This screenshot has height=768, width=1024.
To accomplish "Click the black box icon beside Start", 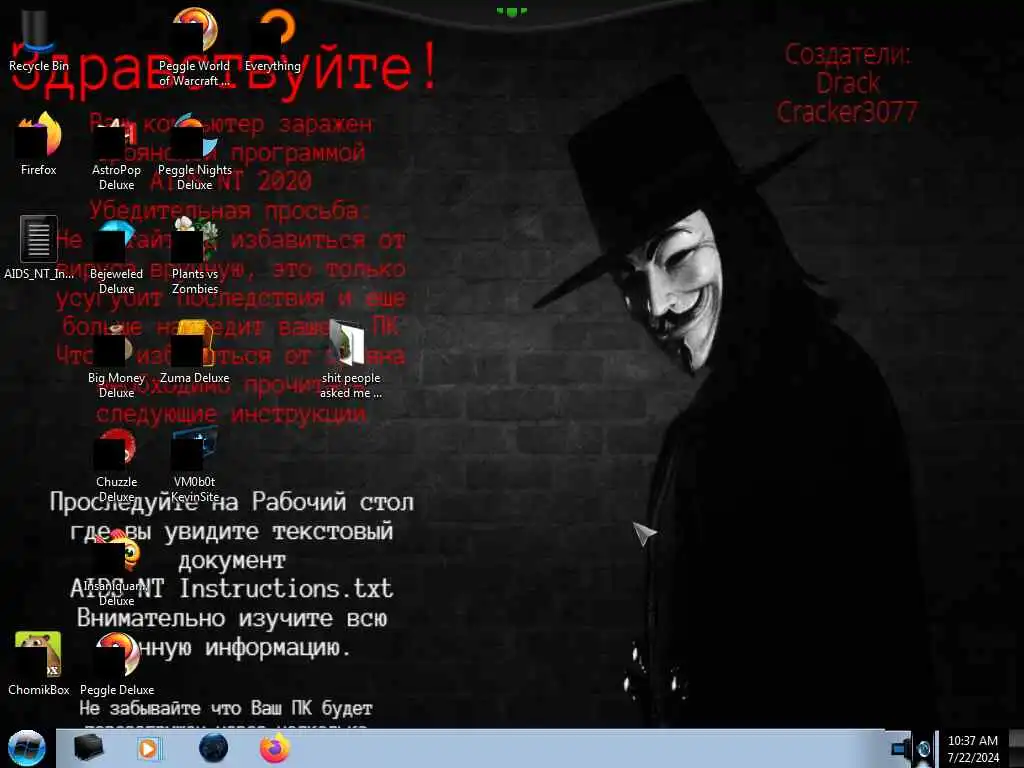I will [x=88, y=748].
